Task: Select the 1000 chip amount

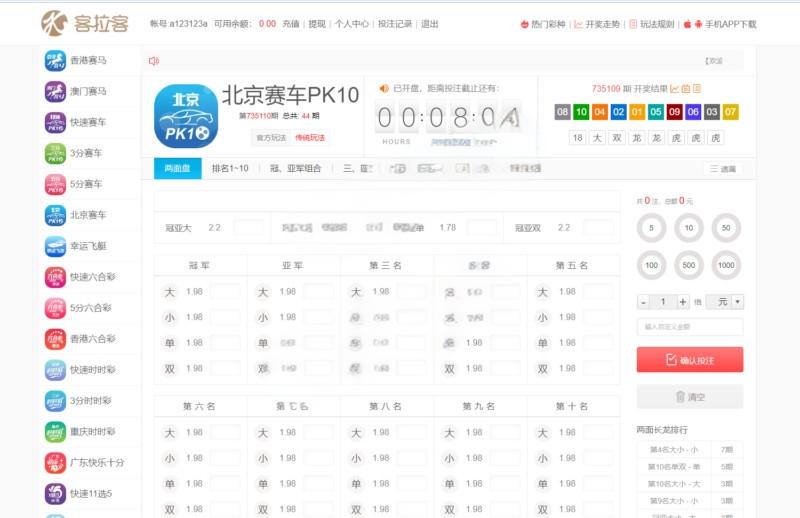Action: coord(725,265)
